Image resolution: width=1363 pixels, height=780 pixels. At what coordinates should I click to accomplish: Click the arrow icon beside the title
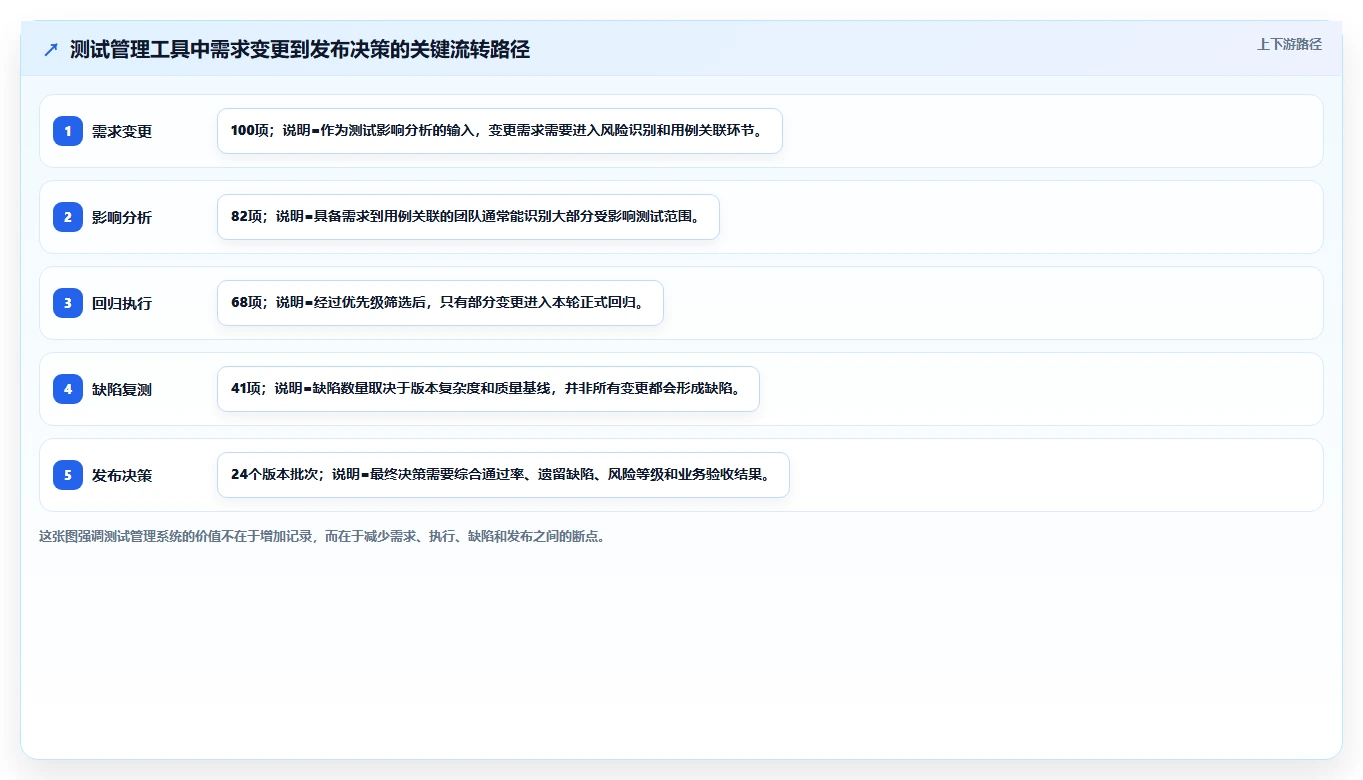pos(51,50)
